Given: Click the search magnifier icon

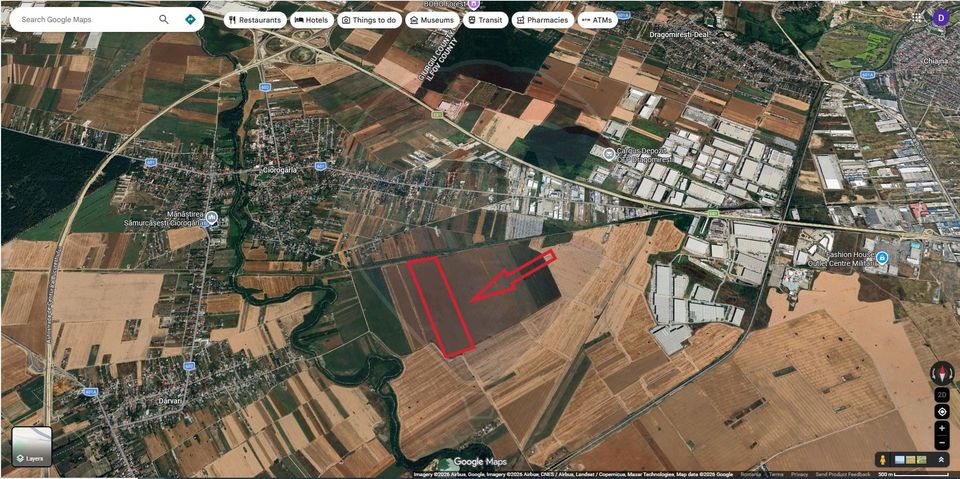Looking at the screenshot, I should 164,19.
